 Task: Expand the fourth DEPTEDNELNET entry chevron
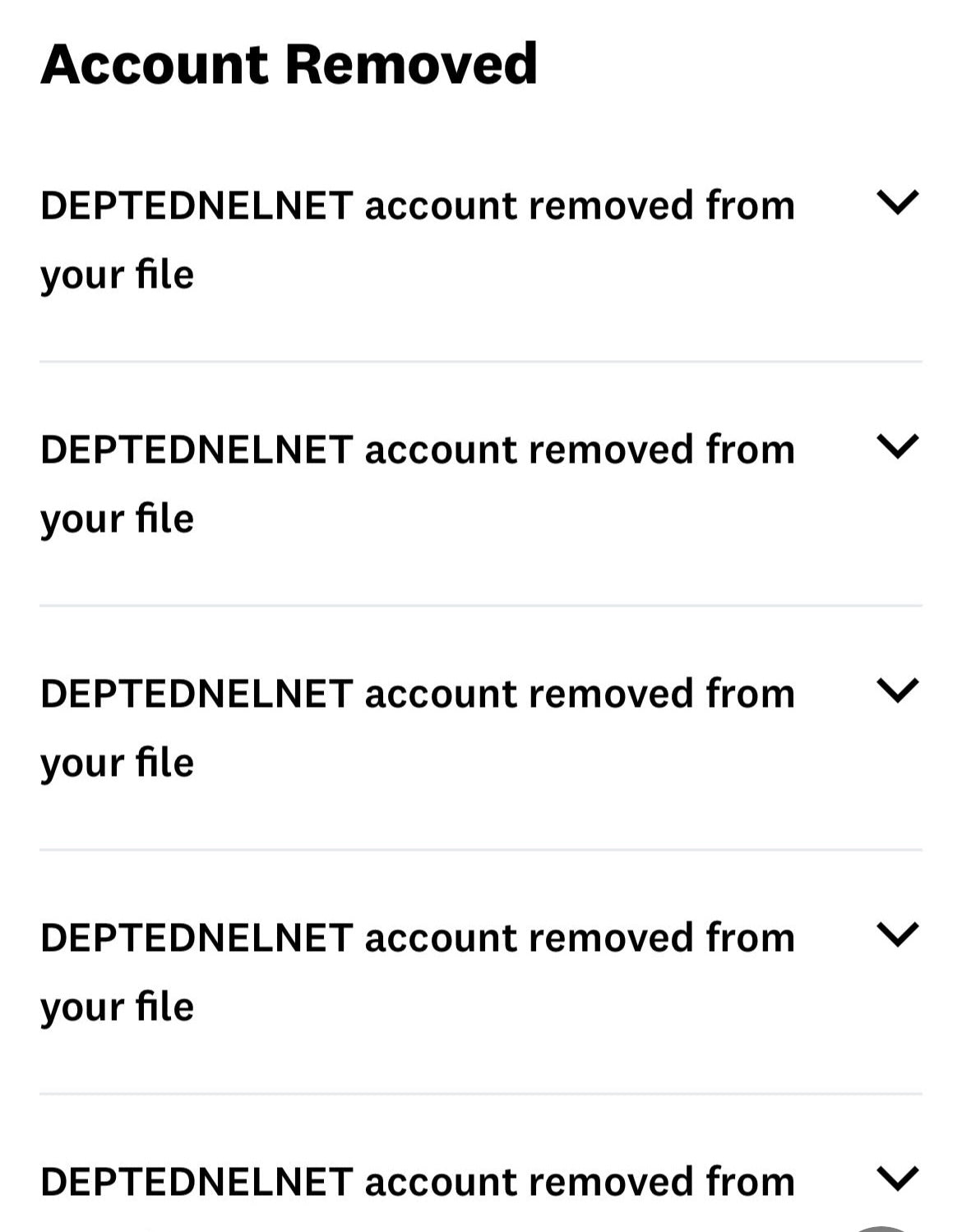(x=897, y=934)
